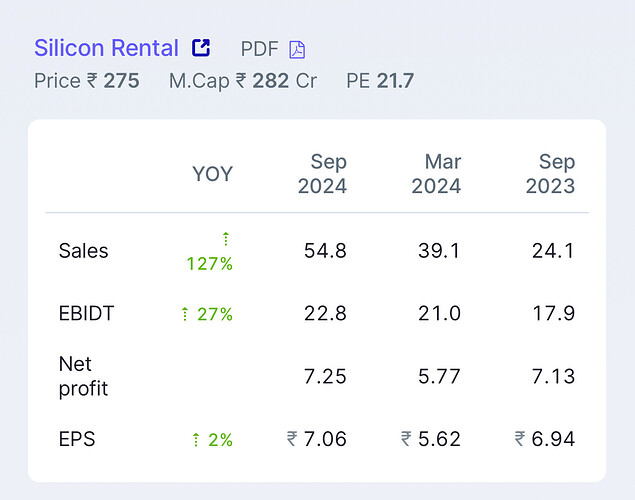Click the M.Cap ₹ 282 Cr text
The image size is (635, 500).
243,81
